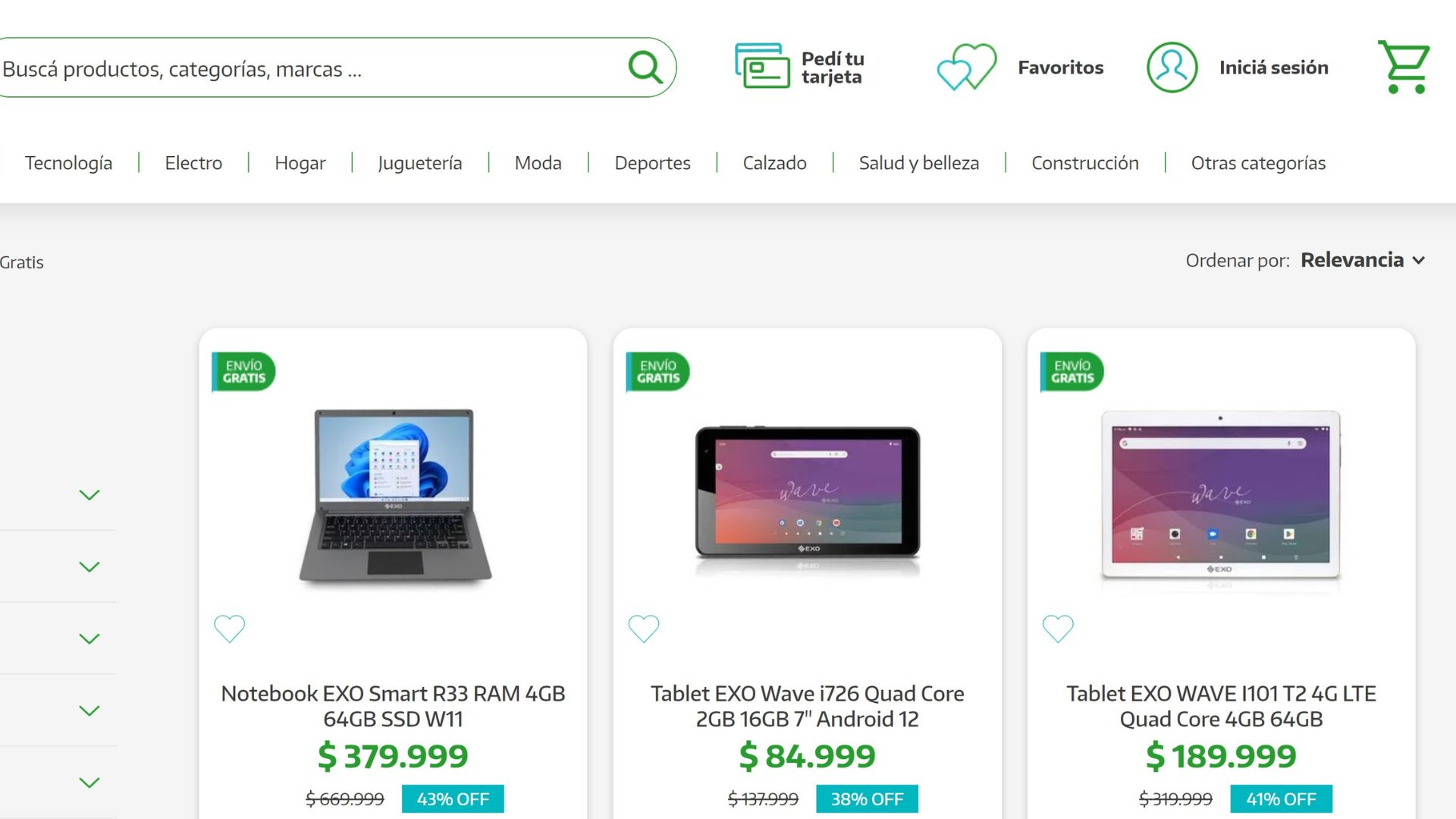
Task: Click the product search input field
Action: 303,68
